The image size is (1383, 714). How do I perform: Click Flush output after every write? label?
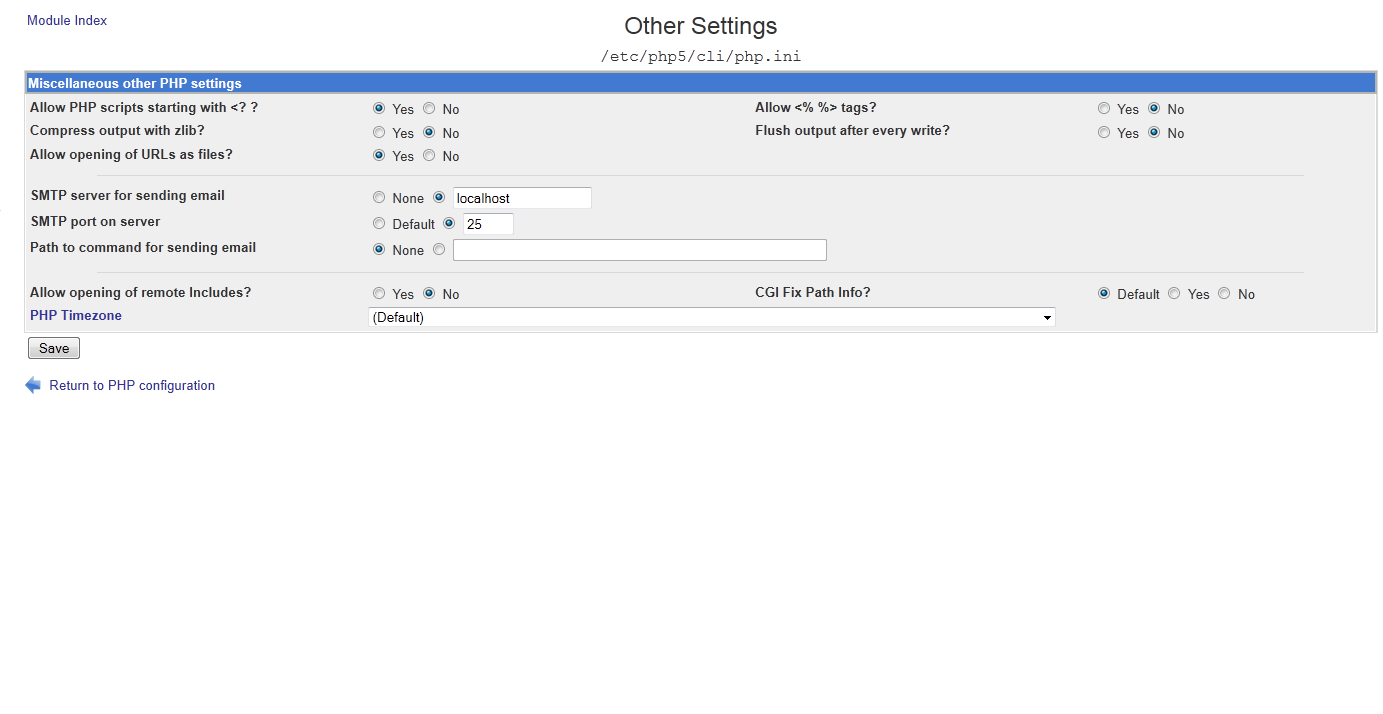point(852,130)
